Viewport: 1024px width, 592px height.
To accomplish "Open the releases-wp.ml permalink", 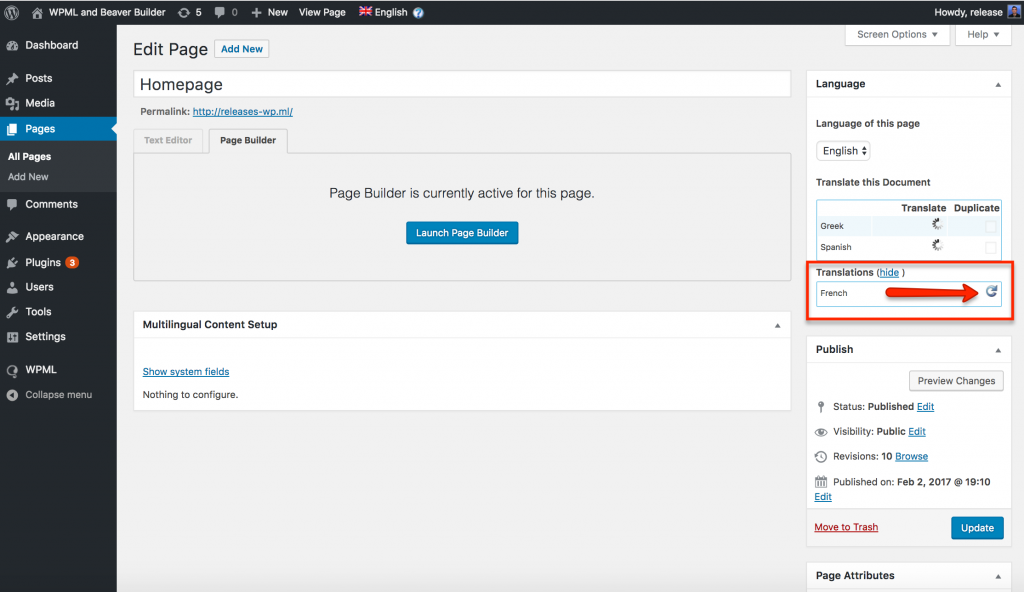I will pyautogui.click(x=243, y=112).
